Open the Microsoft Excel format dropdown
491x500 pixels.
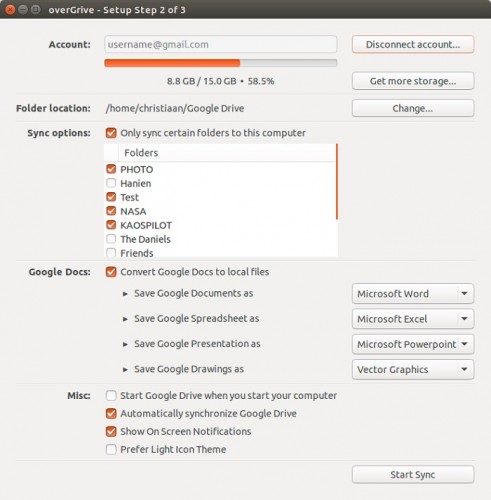click(x=413, y=319)
